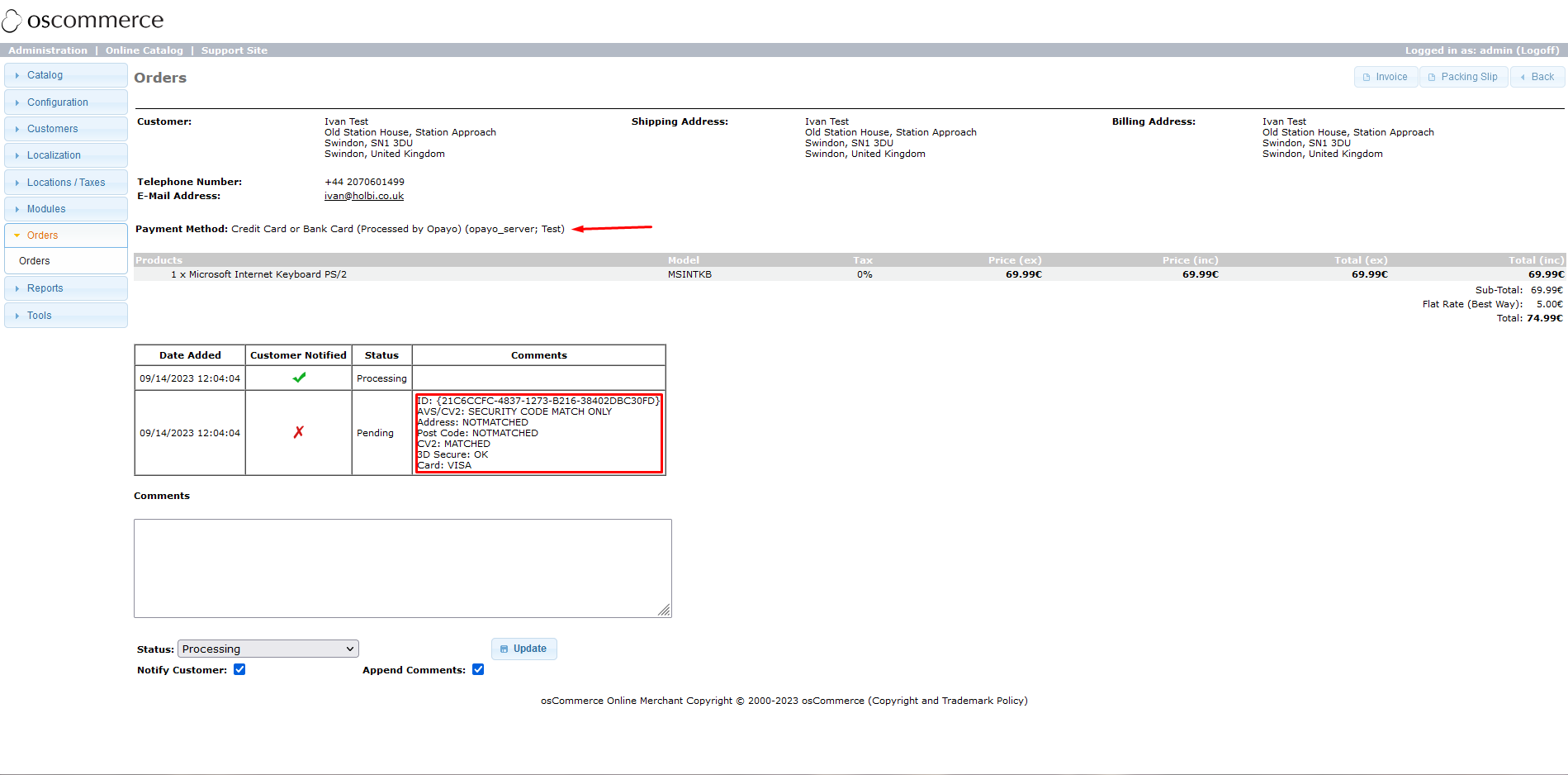Image resolution: width=1568 pixels, height=775 pixels.
Task: Expand the Configuration sidebar section
Action: pos(57,102)
